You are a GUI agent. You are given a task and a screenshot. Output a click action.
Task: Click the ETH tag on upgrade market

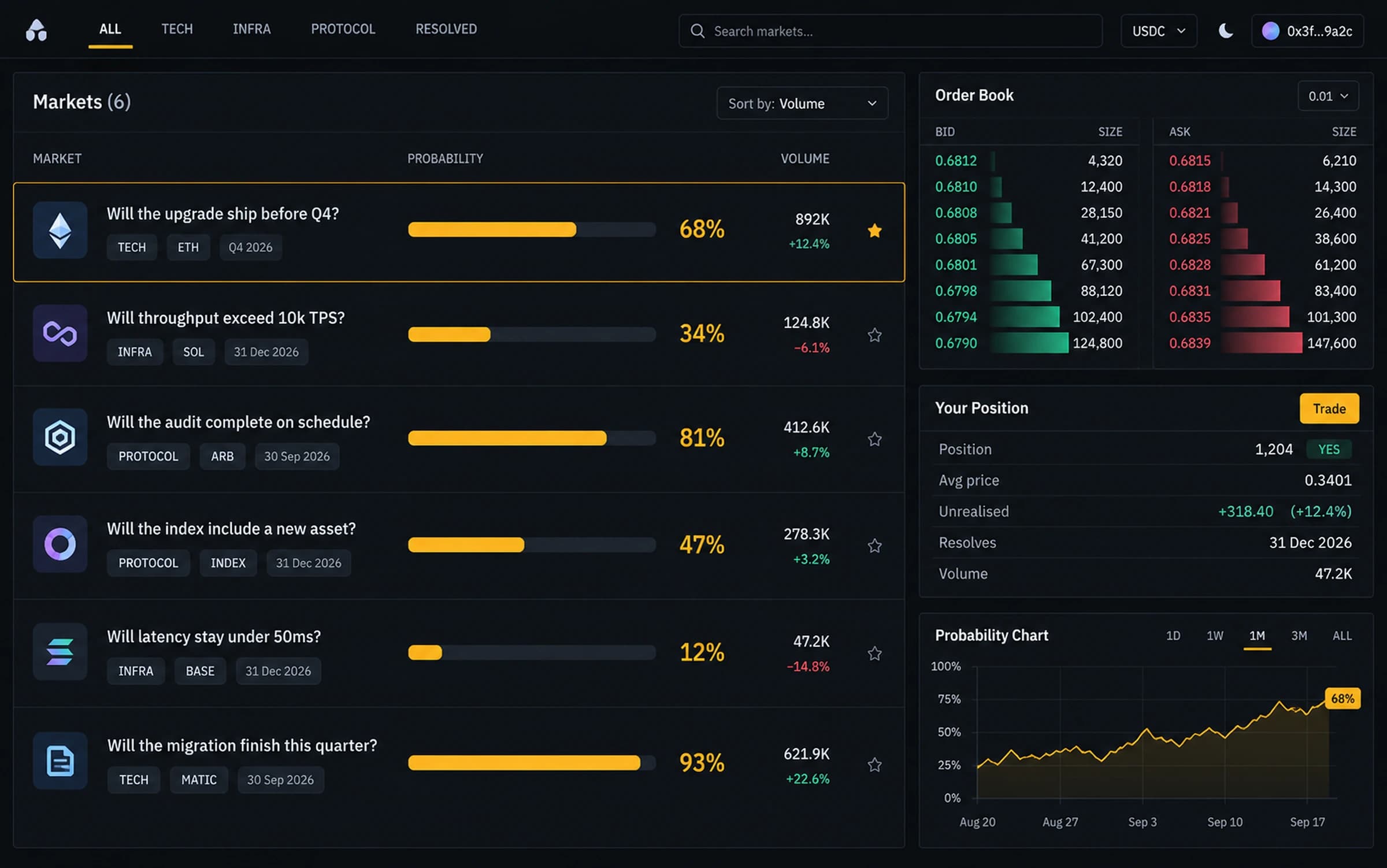(x=188, y=247)
